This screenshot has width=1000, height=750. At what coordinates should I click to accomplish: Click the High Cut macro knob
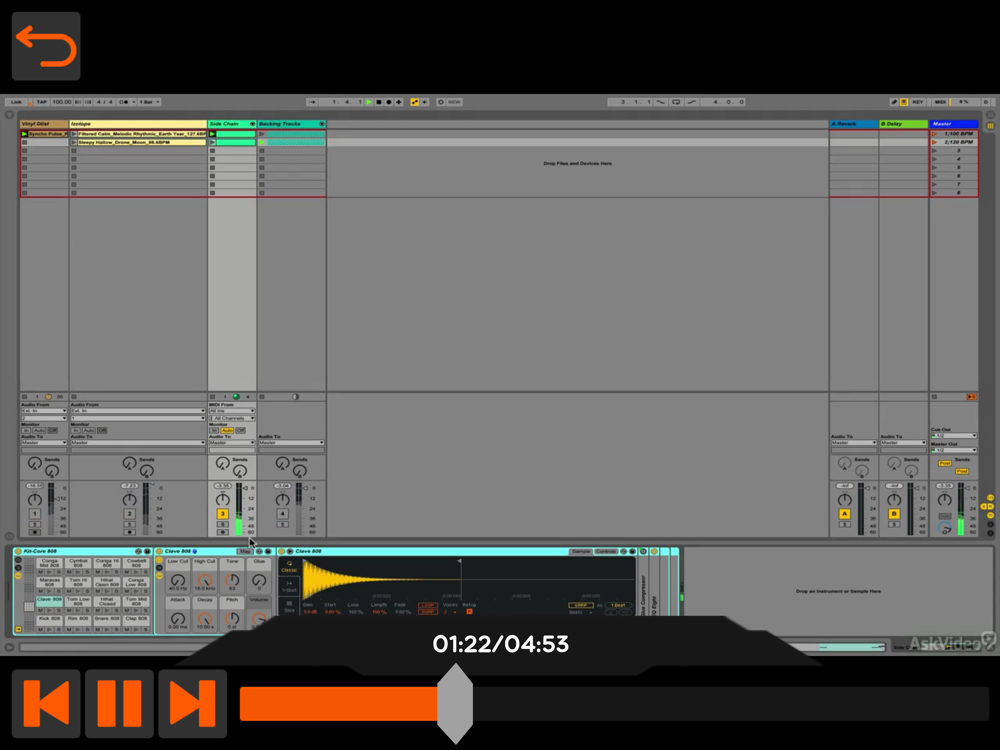click(x=205, y=580)
